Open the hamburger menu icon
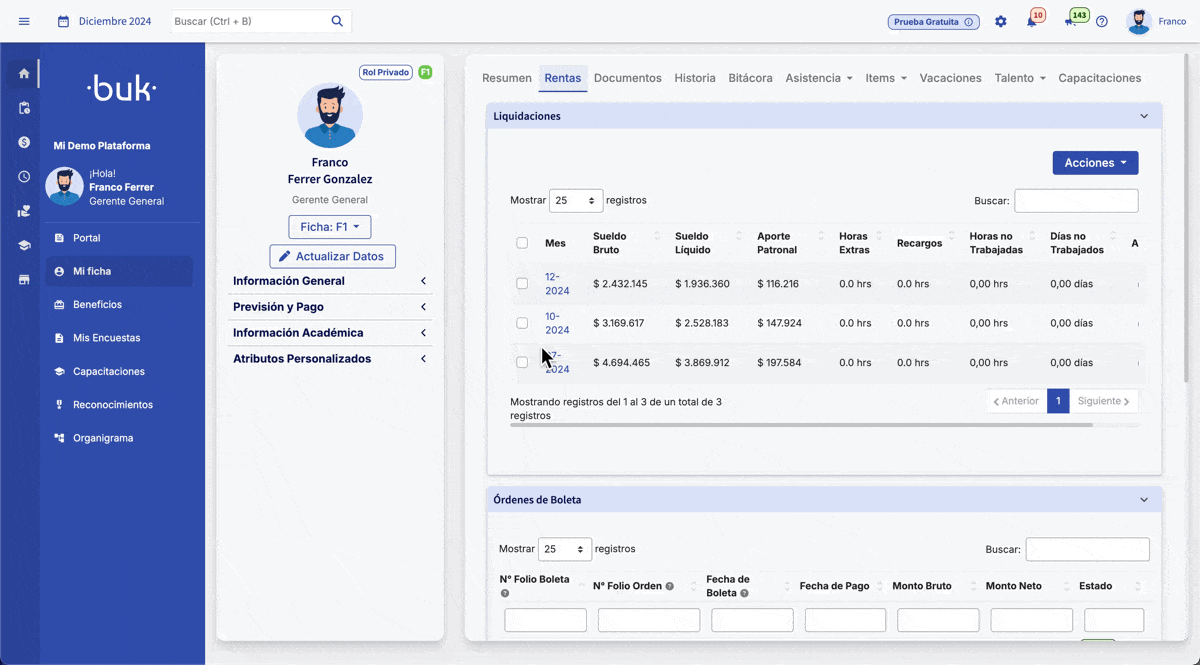 24,21
